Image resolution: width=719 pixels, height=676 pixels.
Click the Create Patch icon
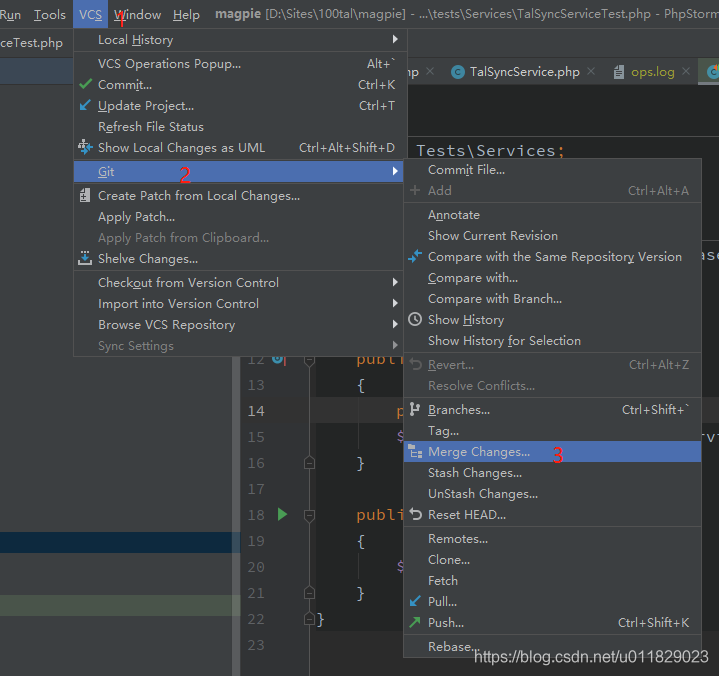pos(85,195)
